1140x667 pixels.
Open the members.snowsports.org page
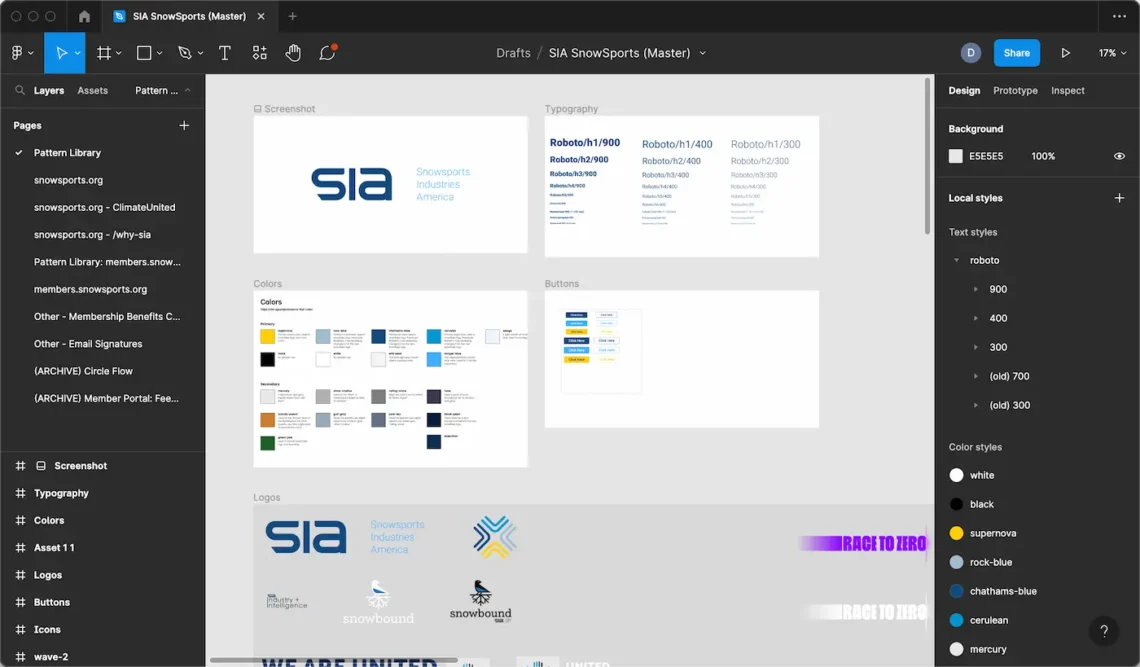coord(90,289)
